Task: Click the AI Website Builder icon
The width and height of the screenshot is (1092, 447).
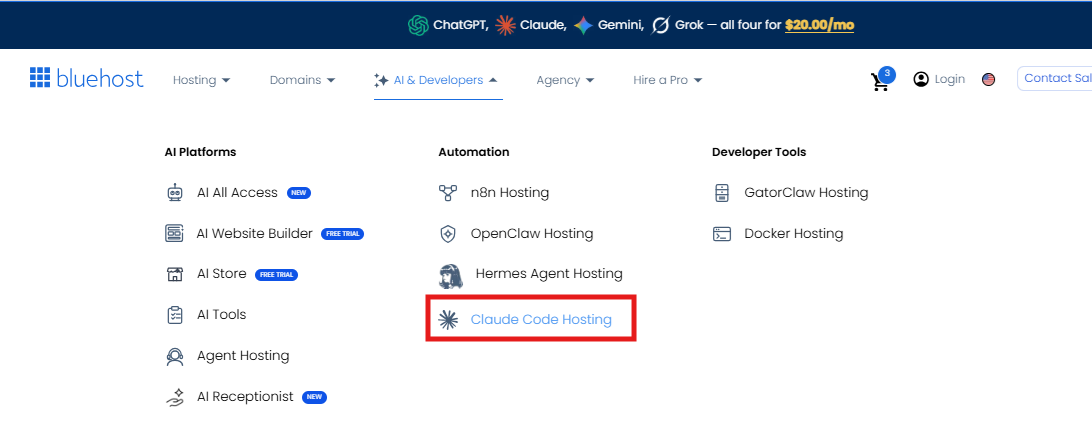Action: (174, 233)
